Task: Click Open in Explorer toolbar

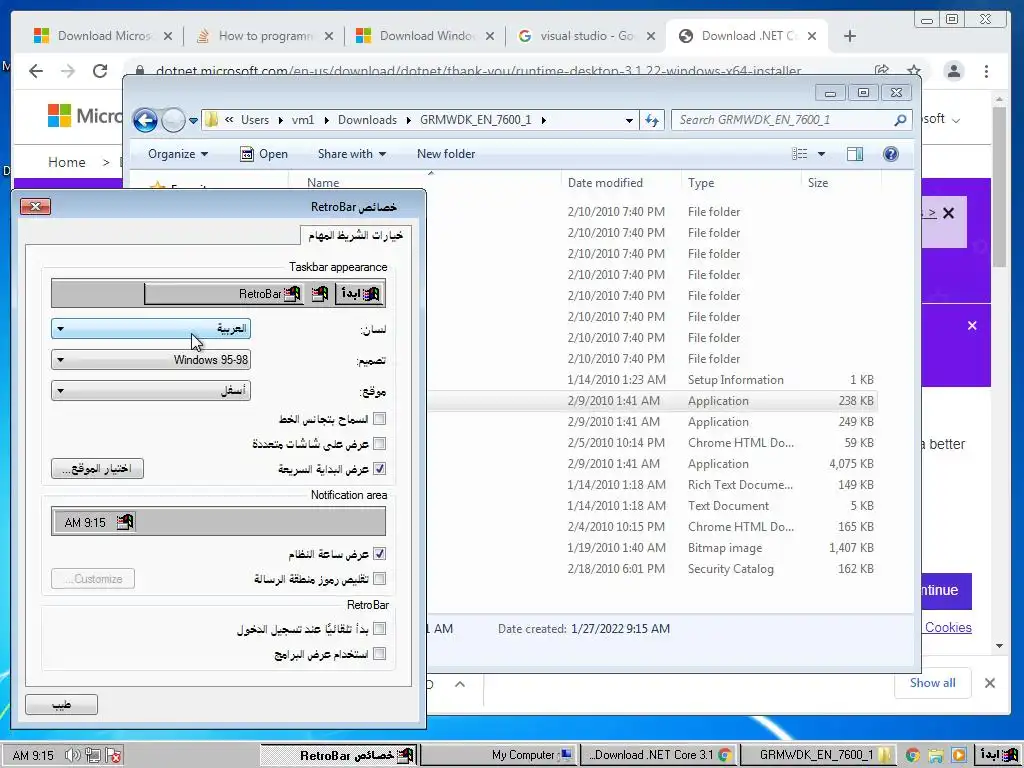Action: 264,154
